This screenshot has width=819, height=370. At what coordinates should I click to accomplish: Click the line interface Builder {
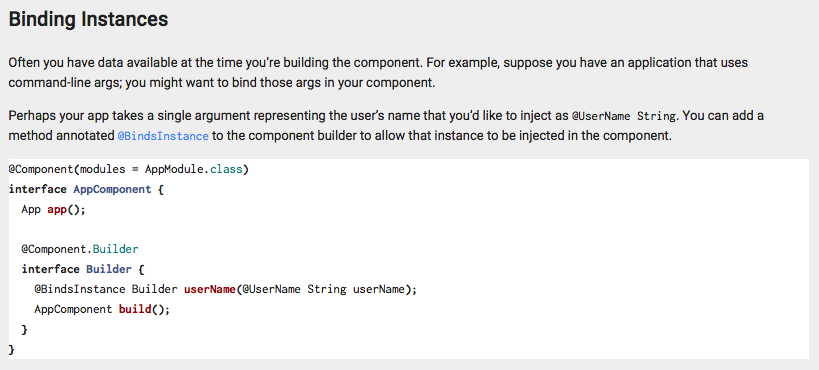tap(83, 269)
